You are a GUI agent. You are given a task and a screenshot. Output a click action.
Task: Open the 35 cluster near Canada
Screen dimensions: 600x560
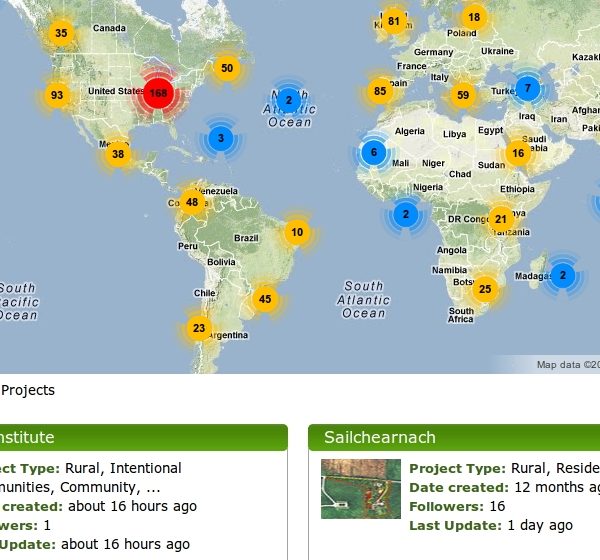tap(61, 33)
